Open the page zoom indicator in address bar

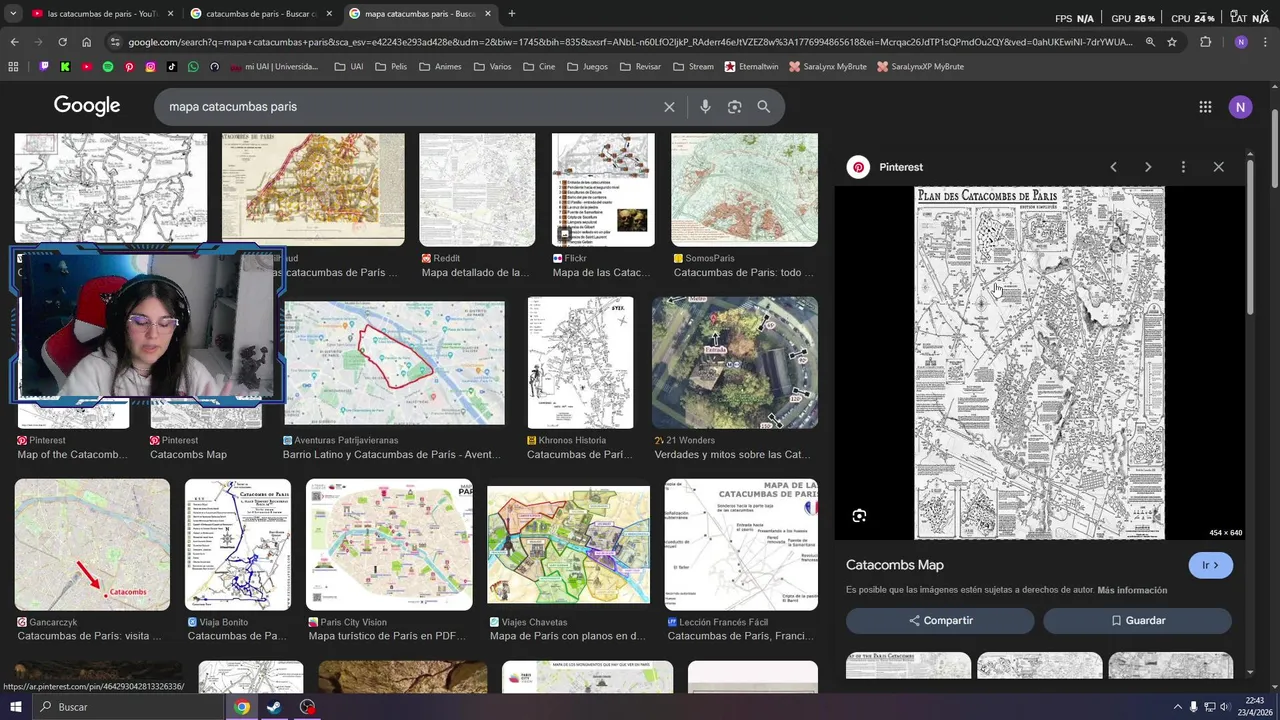(x=1150, y=42)
